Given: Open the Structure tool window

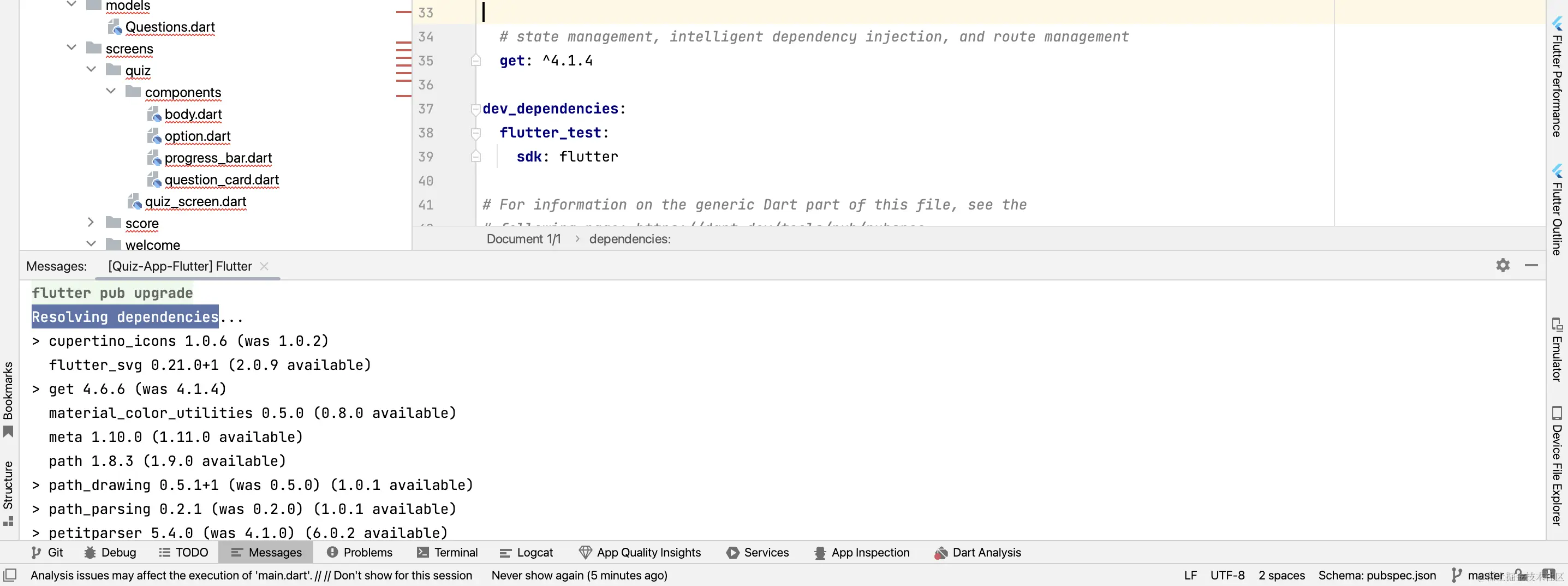Looking at the screenshot, I should pos(8,493).
